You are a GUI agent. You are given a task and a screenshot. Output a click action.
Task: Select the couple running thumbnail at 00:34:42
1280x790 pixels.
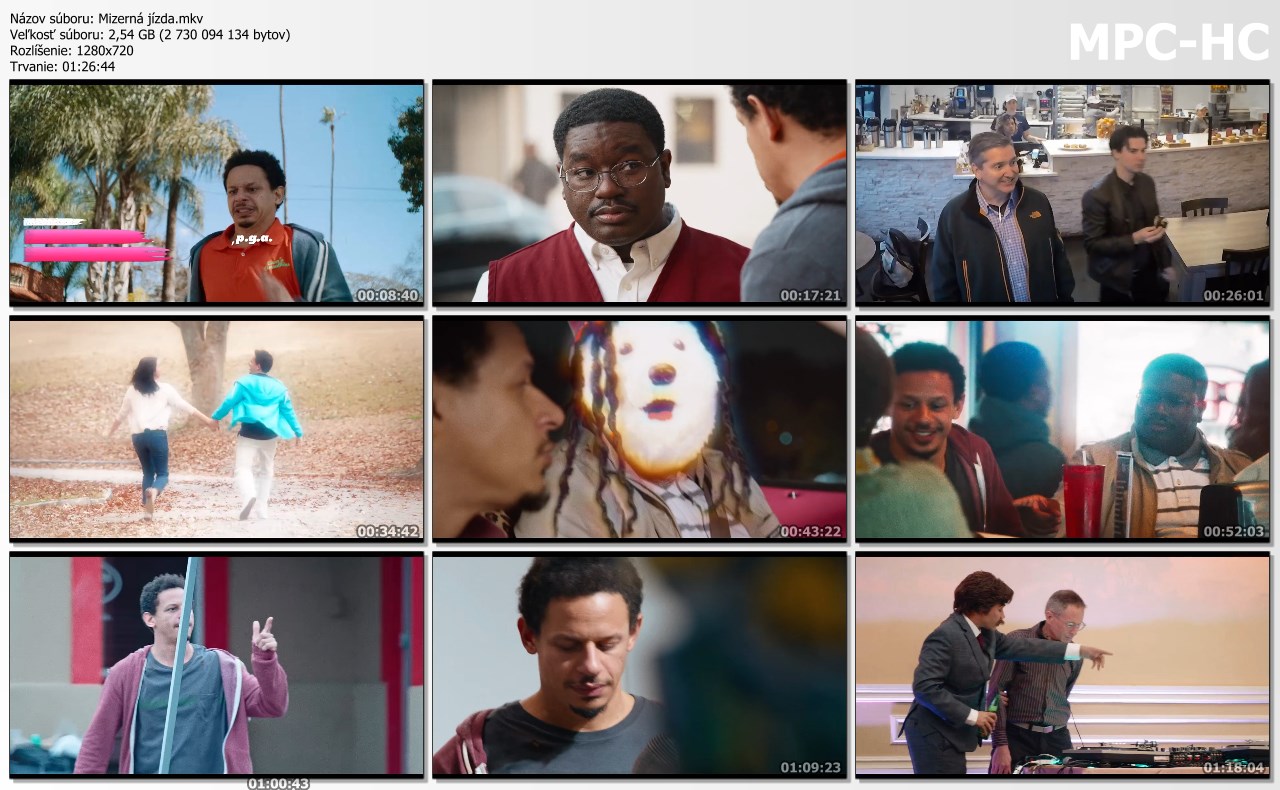[x=217, y=429]
